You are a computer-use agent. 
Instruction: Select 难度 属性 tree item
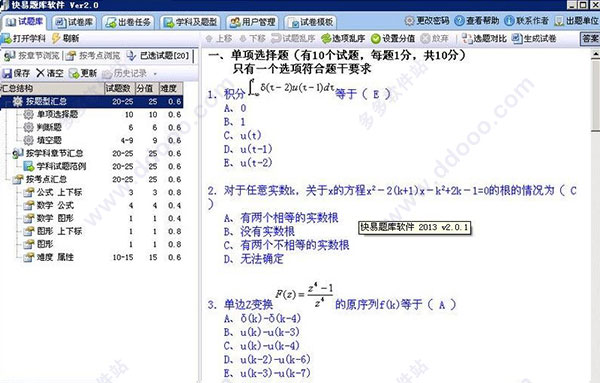(55, 258)
